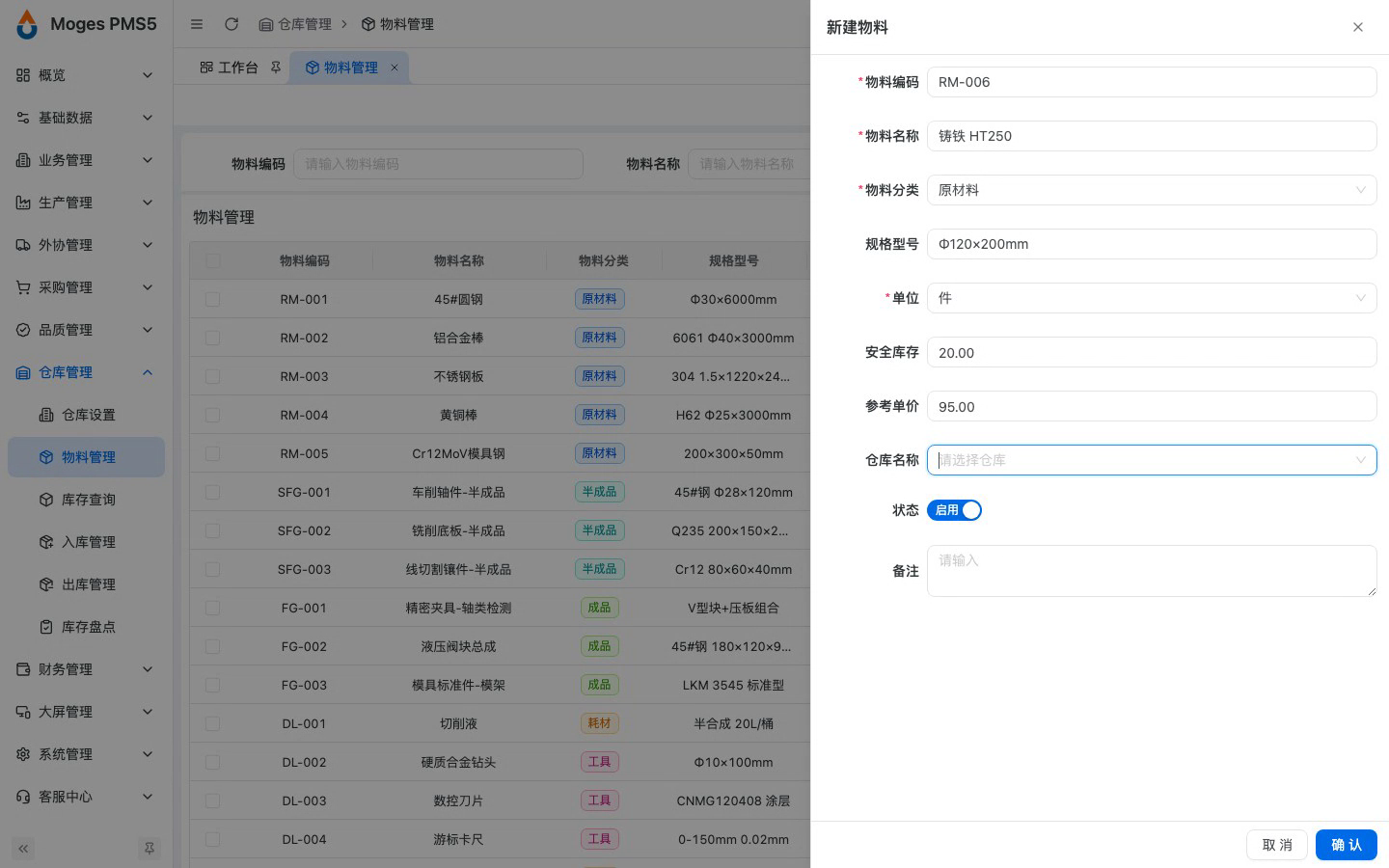Select the checkbox for row RM-003
This screenshot has height=868, width=1389.
213,376
